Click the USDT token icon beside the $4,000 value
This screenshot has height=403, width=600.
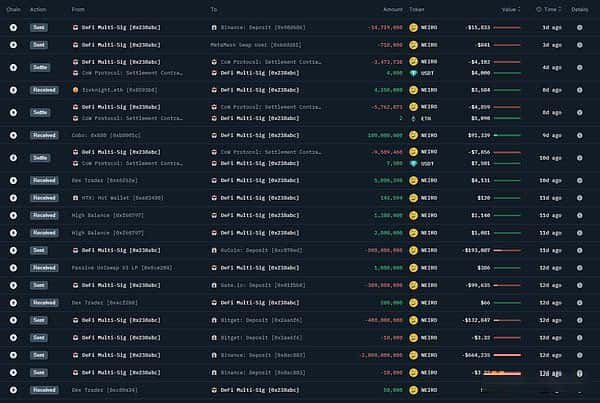pyautogui.click(x=414, y=73)
